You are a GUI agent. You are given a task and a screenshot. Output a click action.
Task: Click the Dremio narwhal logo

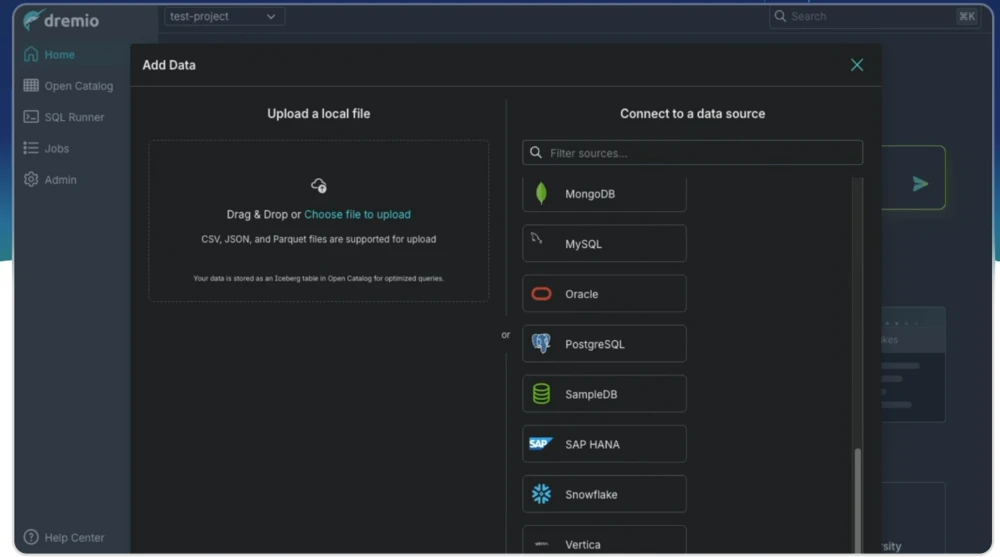click(33, 20)
